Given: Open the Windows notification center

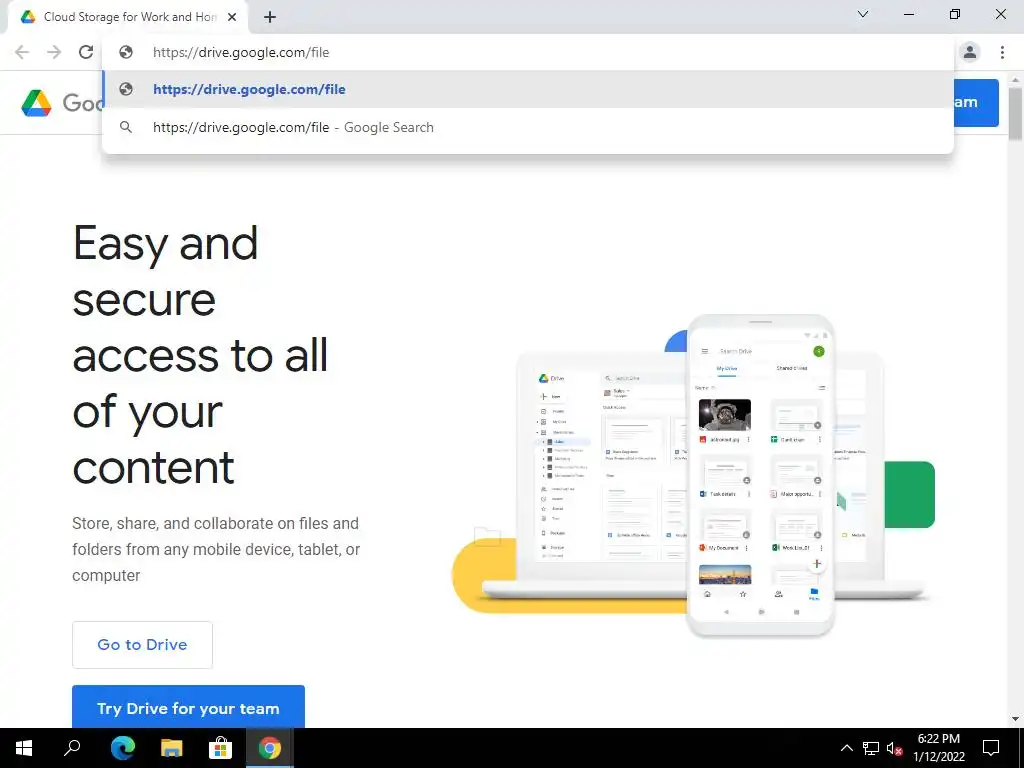Looking at the screenshot, I should (991, 748).
